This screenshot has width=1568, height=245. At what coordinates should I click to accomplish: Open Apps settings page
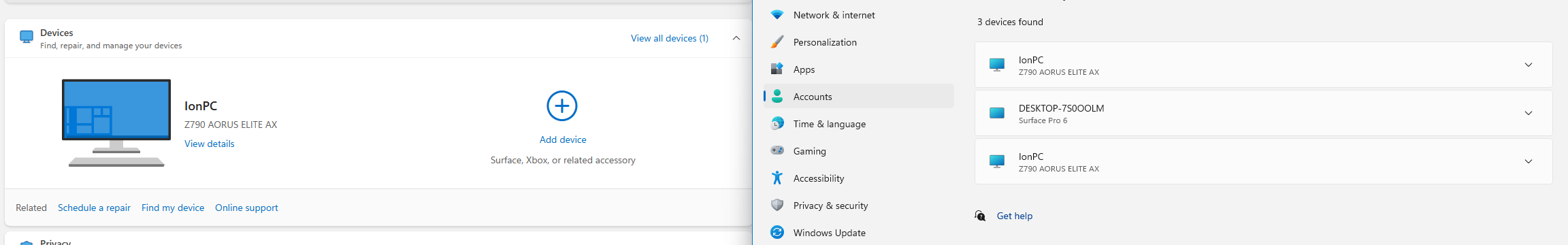pyautogui.click(x=859, y=69)
